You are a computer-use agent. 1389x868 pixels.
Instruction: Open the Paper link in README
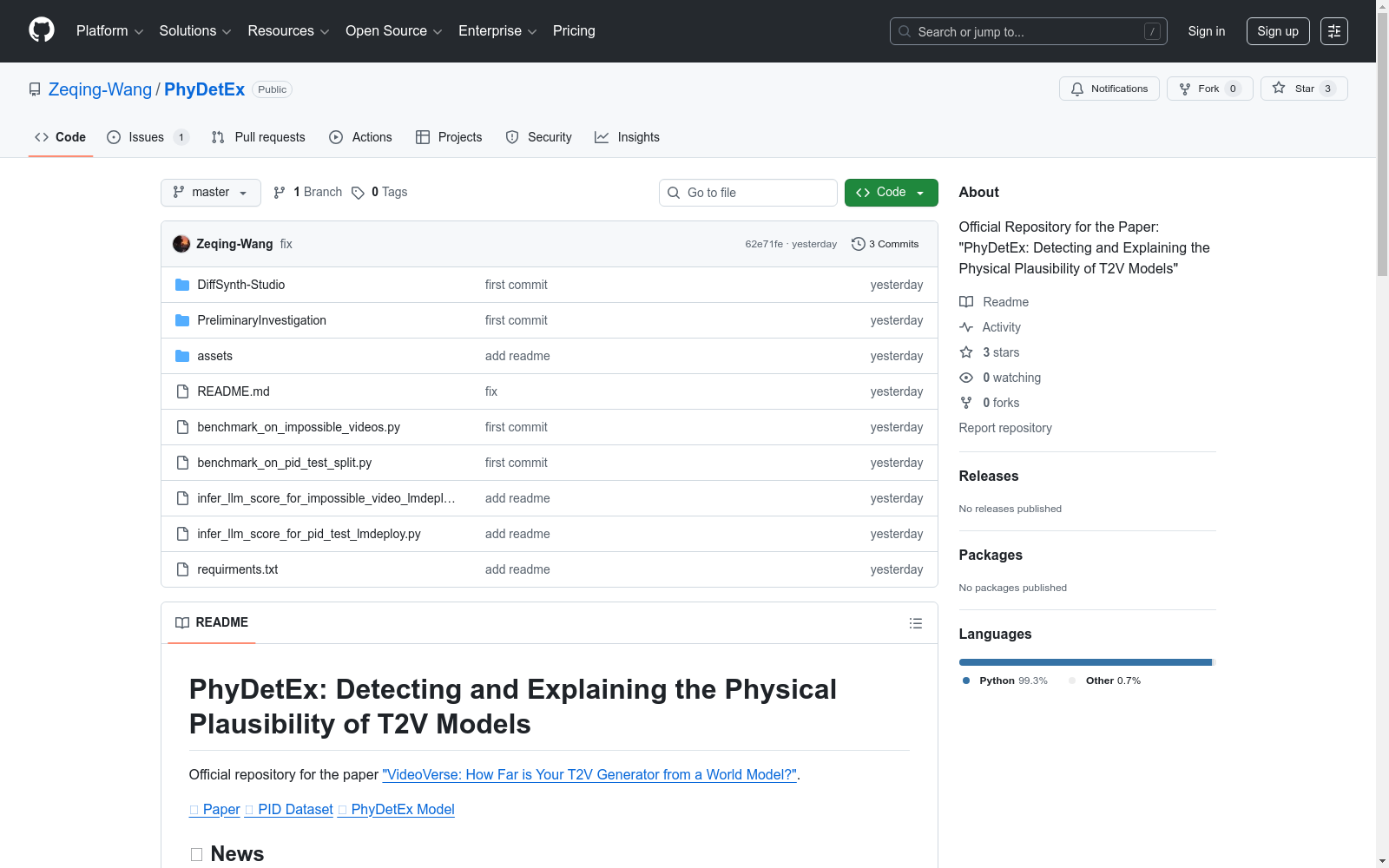click(x=214, y=809)
